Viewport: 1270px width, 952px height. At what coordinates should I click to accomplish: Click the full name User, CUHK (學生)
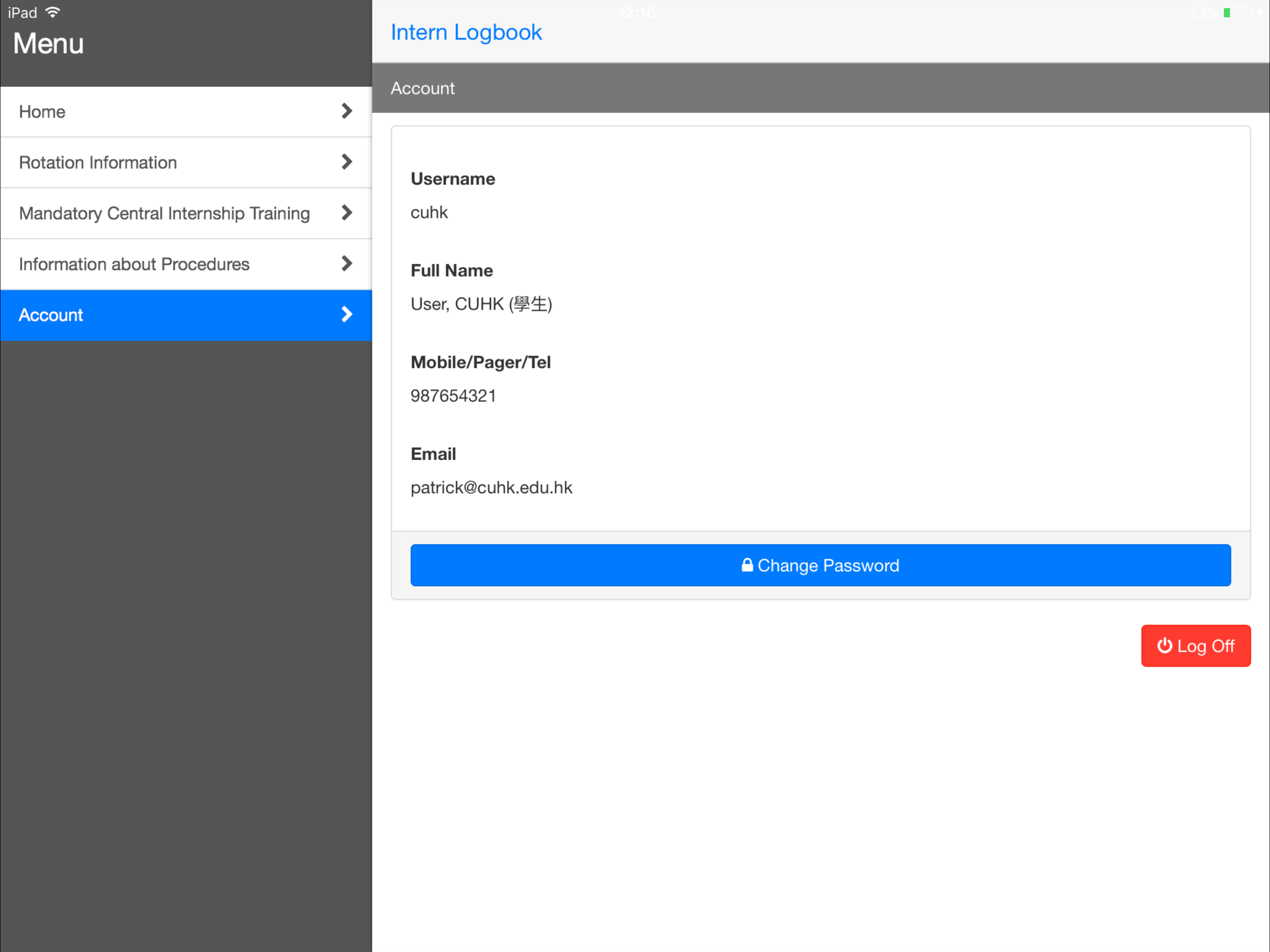click(481, 304)
